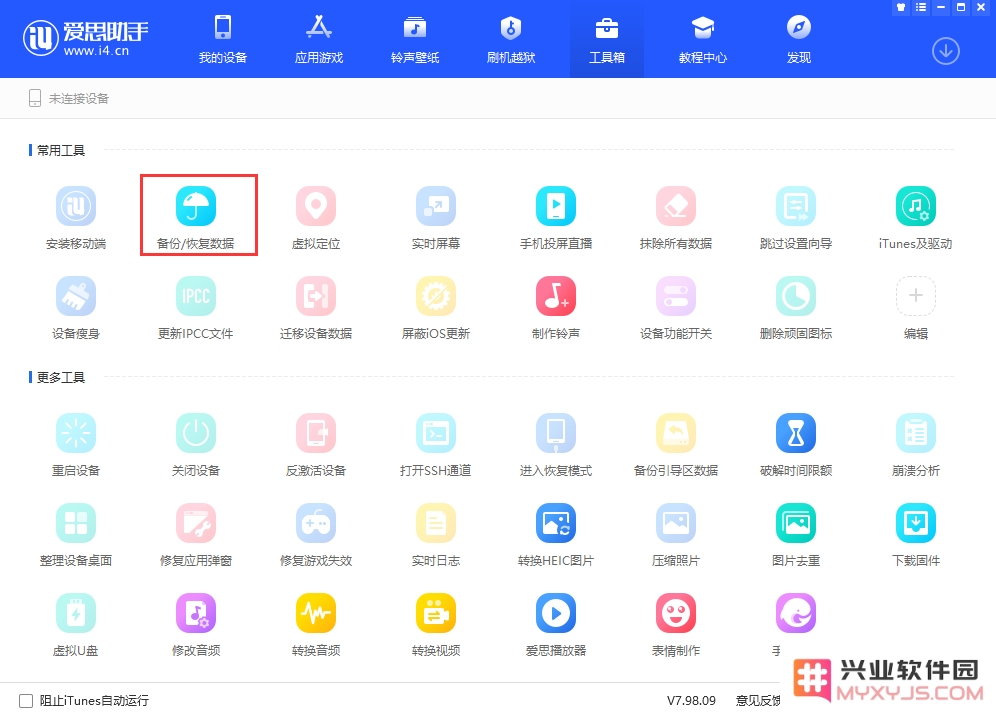Click the 重启设备 icon
This screenshot has height=717, width=996.
tap(76, 433)
